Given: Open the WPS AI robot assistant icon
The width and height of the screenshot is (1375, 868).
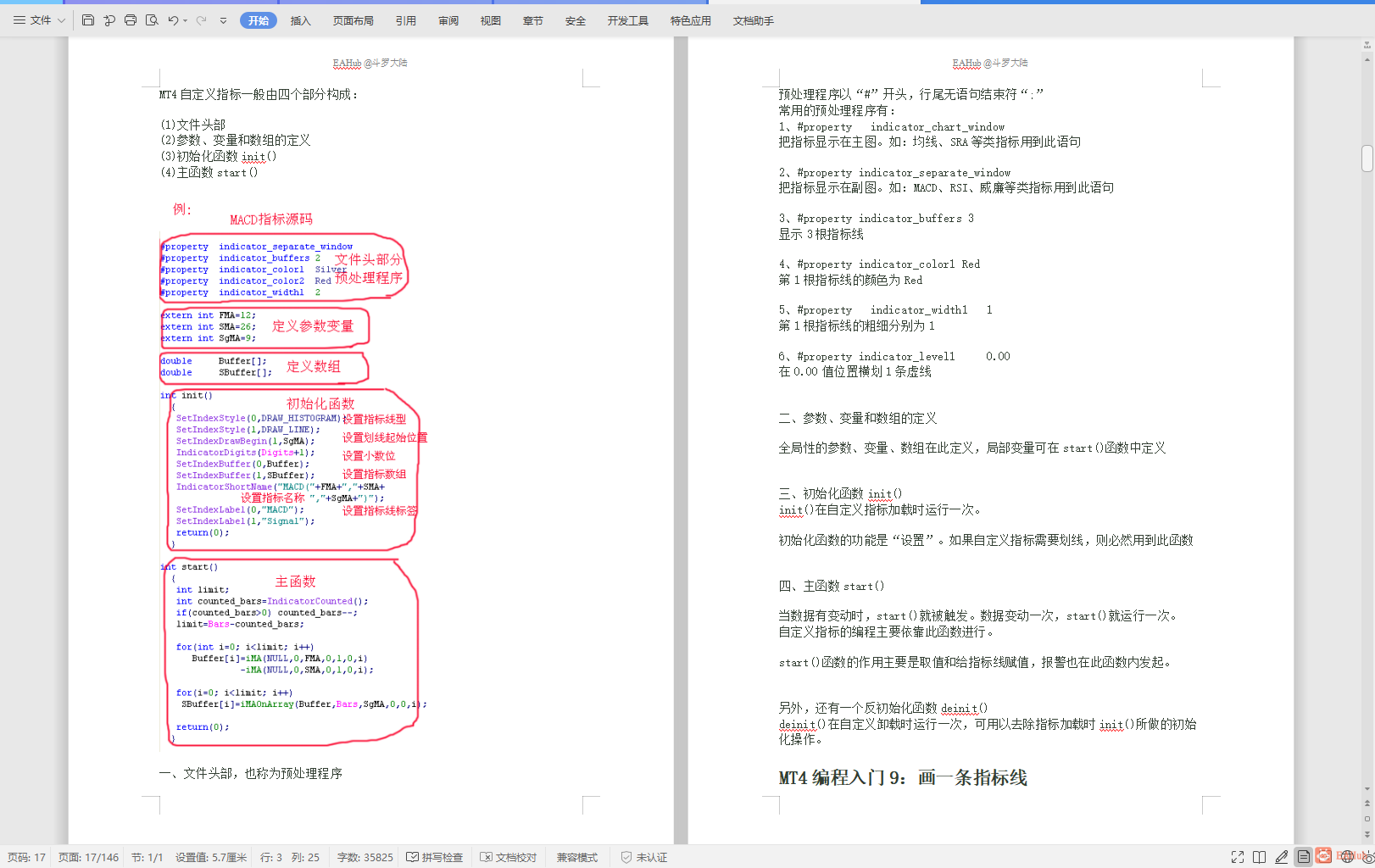Looking at the screenshot, I should click(1323, 857).
